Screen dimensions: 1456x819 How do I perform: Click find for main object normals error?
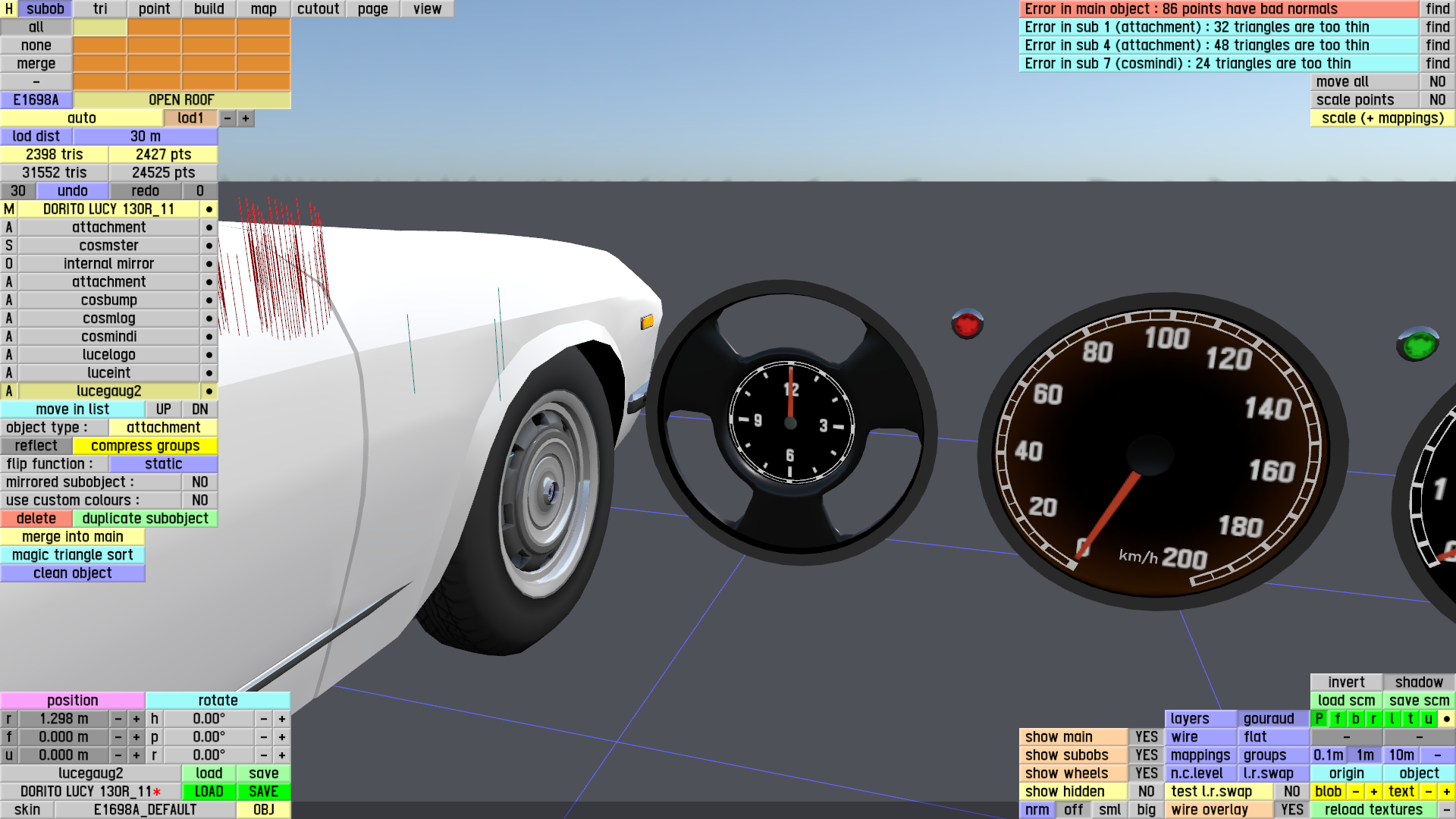tap(1437, 9)
